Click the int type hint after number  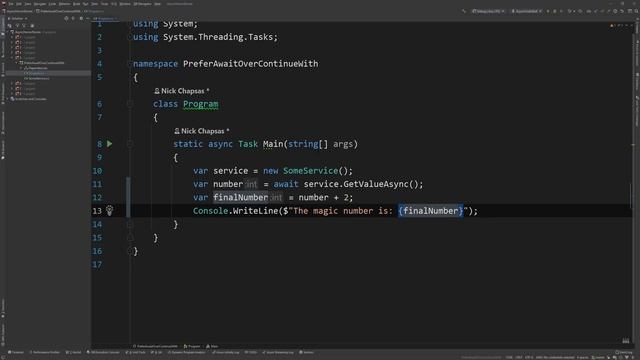(251, 184)
